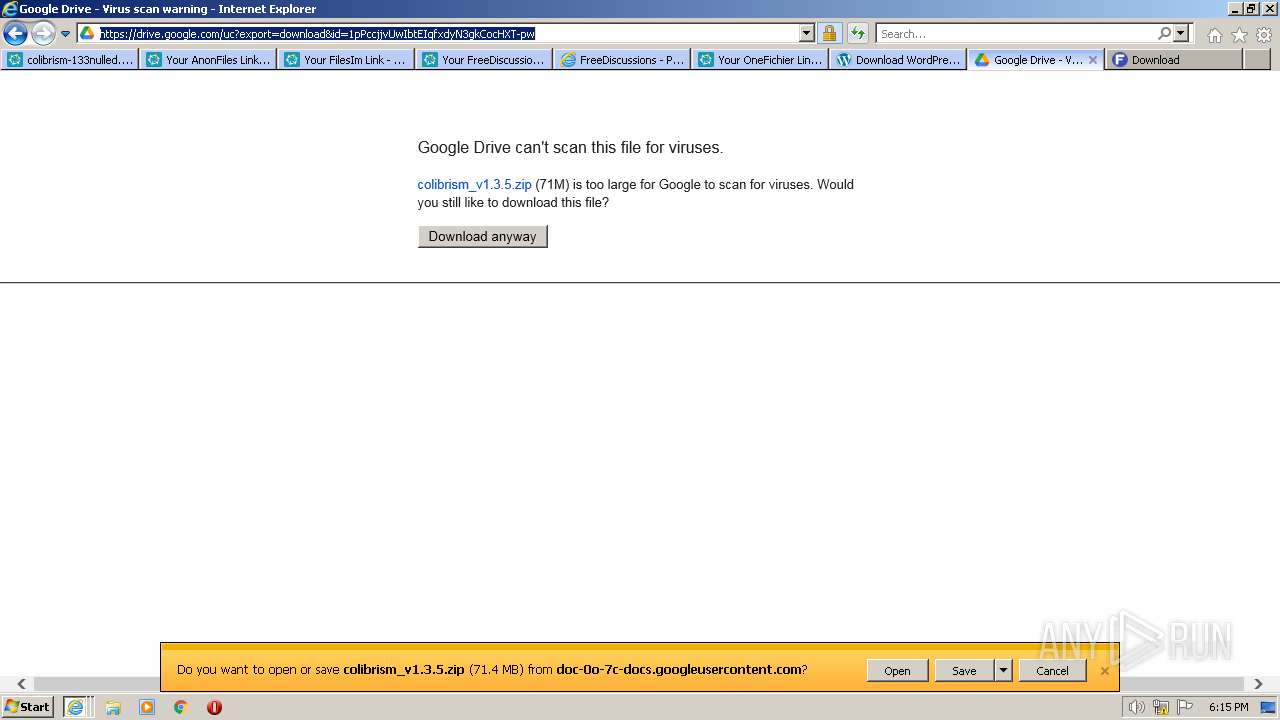Focus the Search box in the toolbar

click(1016, 33)
